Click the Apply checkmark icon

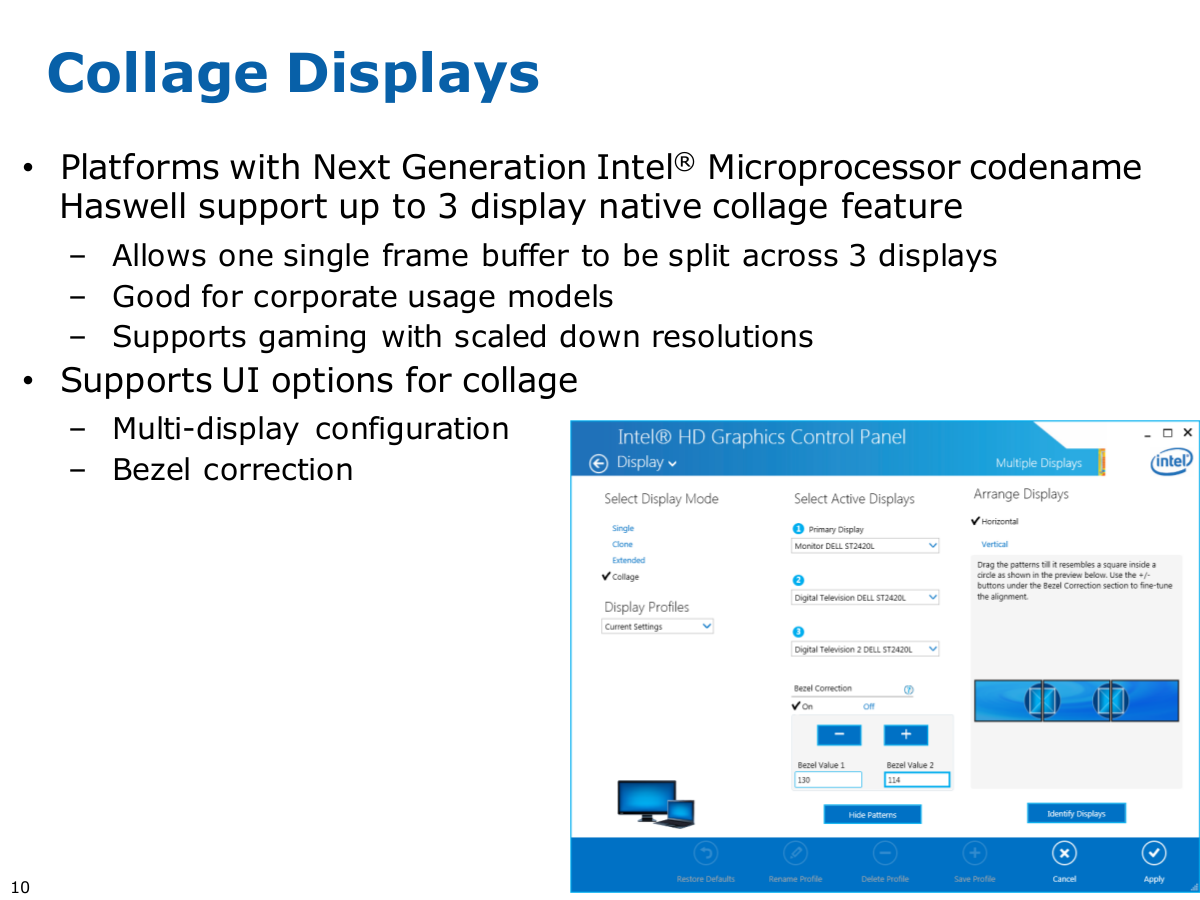[x=1153, y=853]
